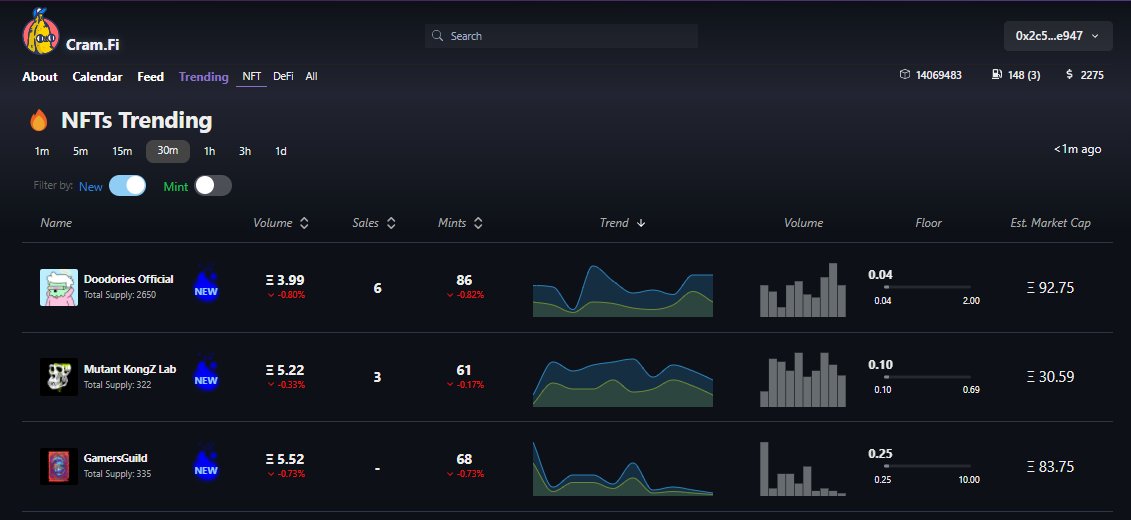The image size is (1131, 520).
Task: Open the wallet address 0x2c5...e947 dropdown
Action: 1057,36
